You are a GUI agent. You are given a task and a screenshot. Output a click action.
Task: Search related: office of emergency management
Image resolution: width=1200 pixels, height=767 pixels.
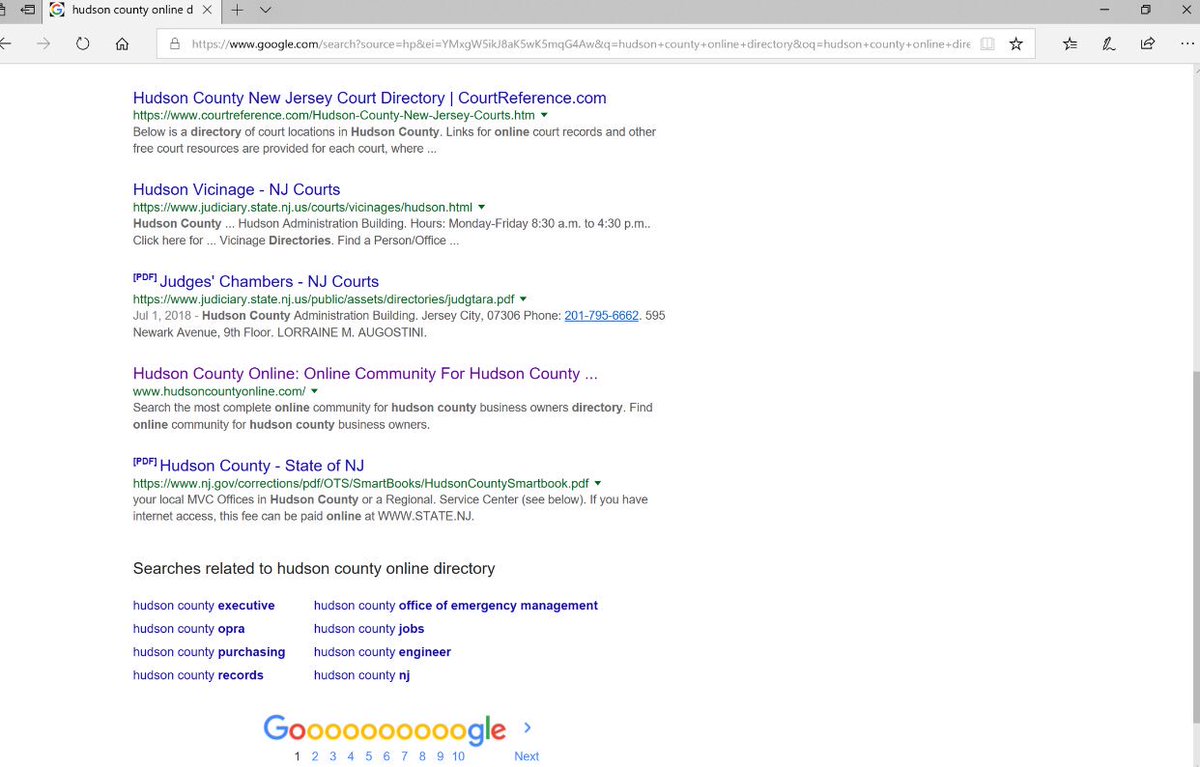click(456, 606)
